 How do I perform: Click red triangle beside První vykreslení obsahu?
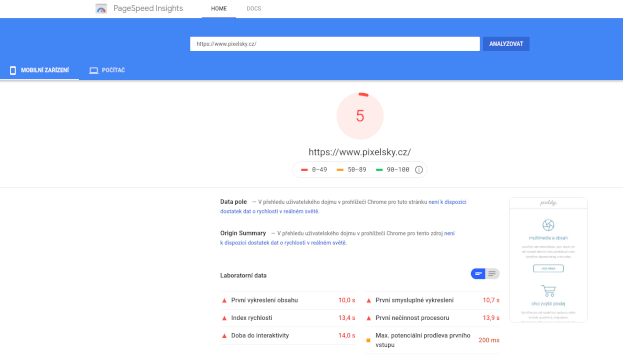click(x=224, y=301)
